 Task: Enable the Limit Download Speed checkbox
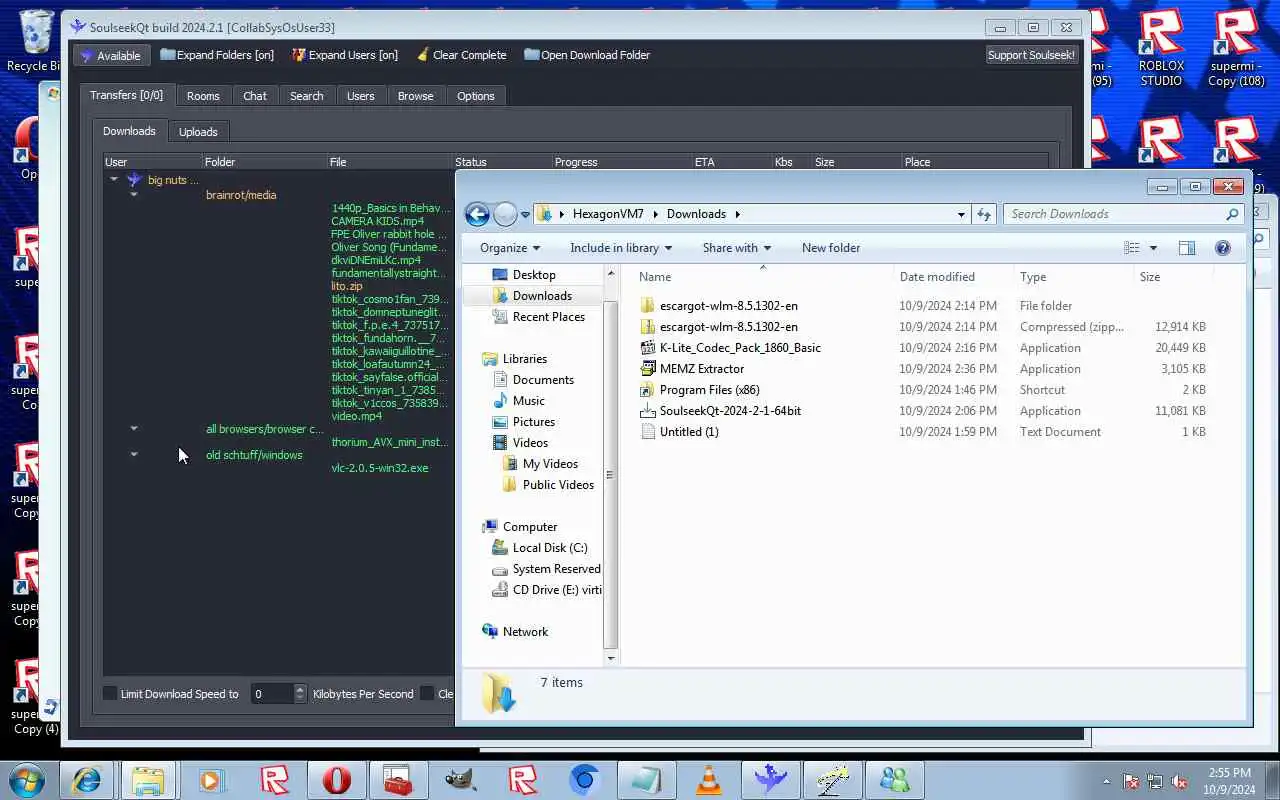111,693
